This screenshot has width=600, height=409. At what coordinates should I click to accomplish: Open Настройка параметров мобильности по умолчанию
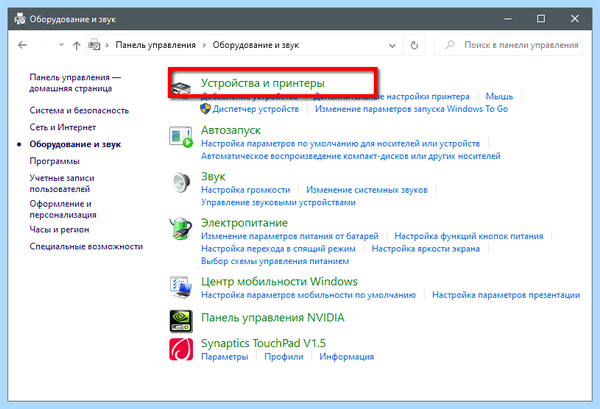(308, 295)
